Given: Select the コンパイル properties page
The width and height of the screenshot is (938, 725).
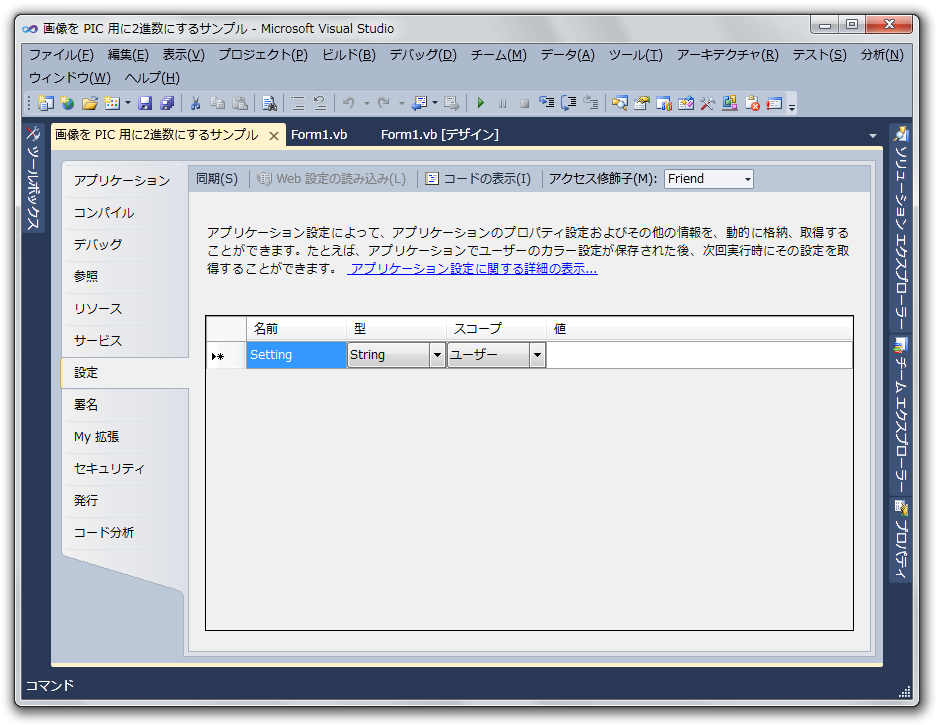Looking at the screenshot, I should [124, 212].
